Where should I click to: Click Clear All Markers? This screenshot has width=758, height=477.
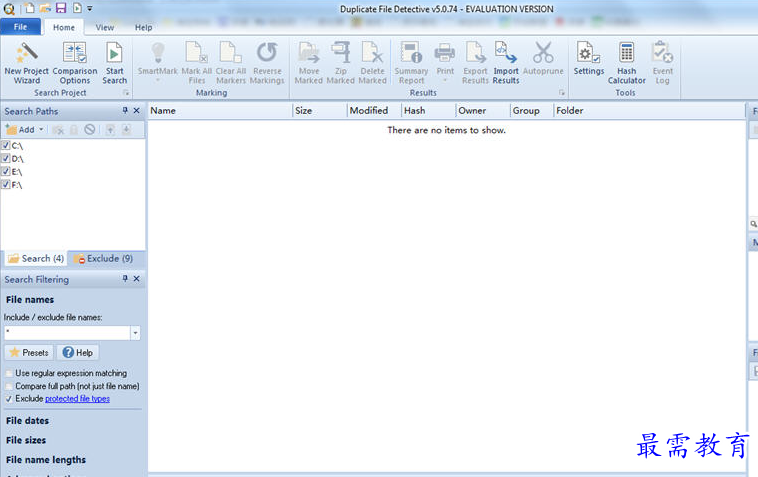click(x=231, y=63)
